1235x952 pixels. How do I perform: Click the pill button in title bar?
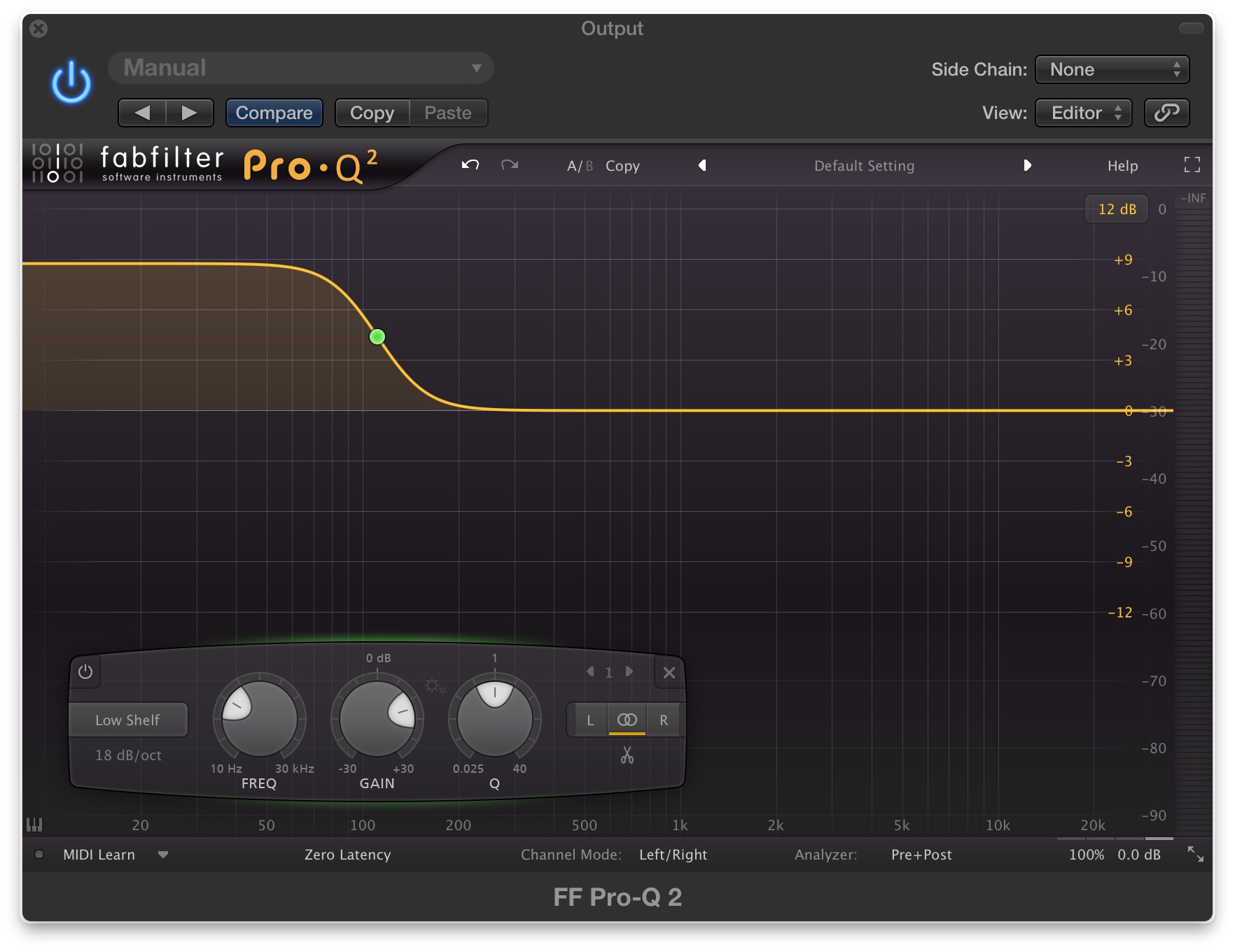point(1191,28)
